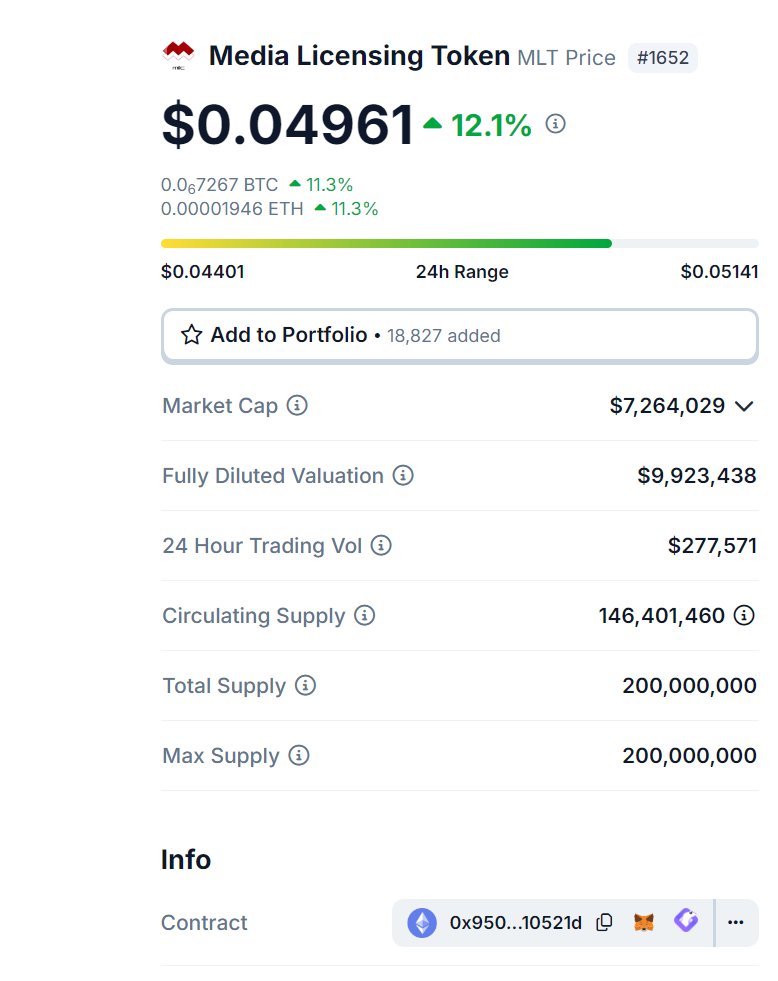Screen dimensions: 778x981
Task: Click Add to Portfolio button
Action: point(460,335)
